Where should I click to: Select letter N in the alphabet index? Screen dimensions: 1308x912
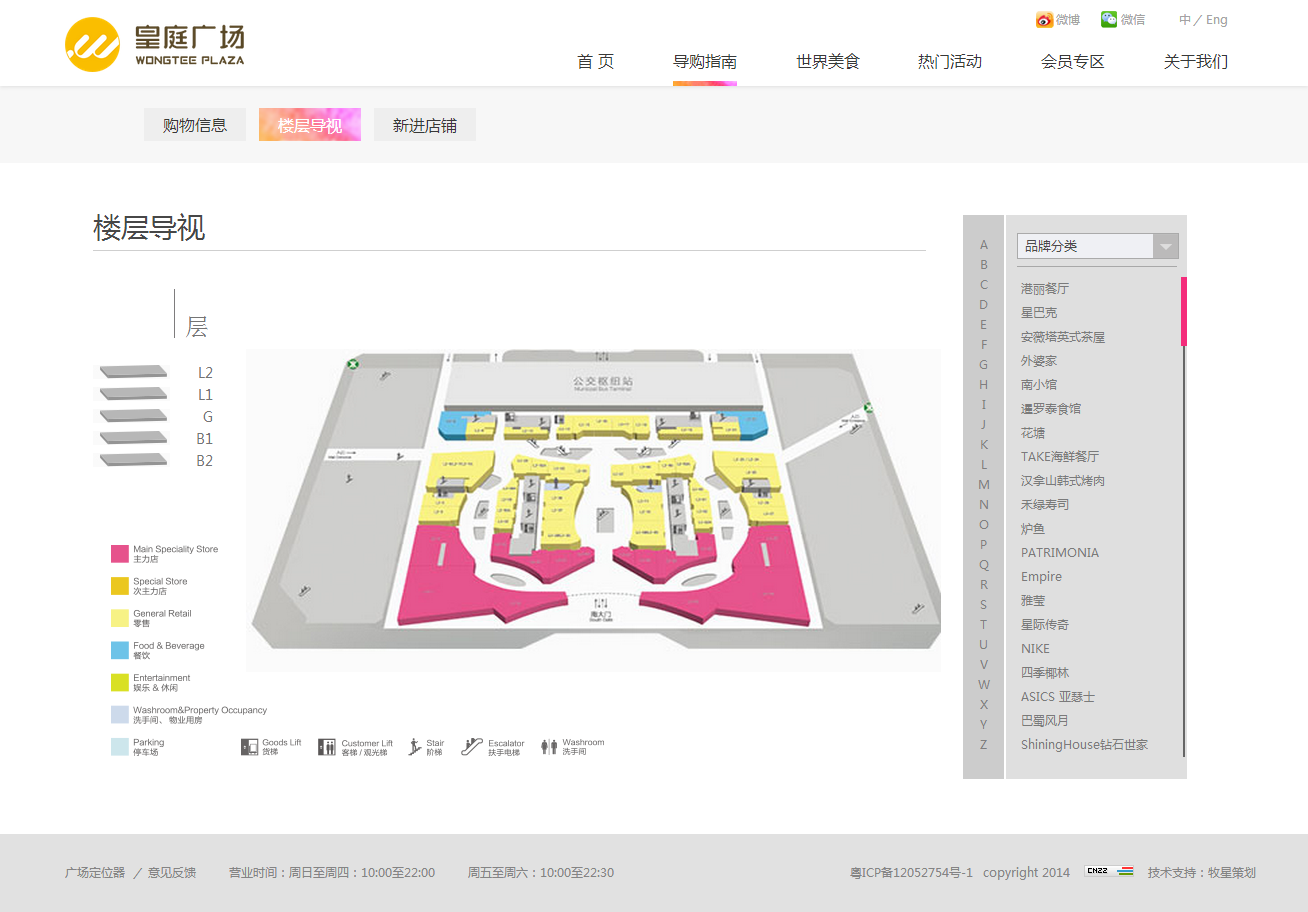(983, 504)
